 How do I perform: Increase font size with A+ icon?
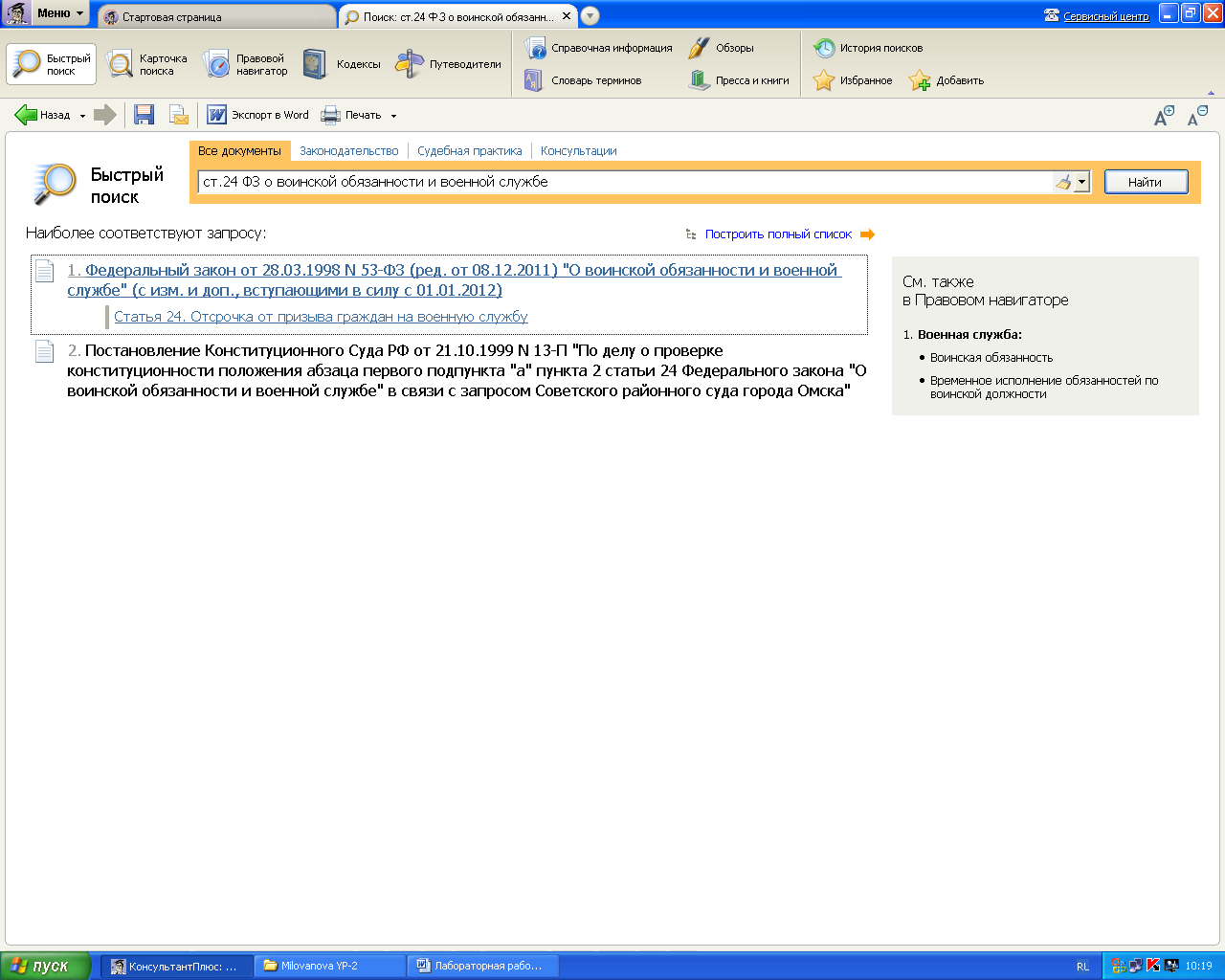(1164, 116)
